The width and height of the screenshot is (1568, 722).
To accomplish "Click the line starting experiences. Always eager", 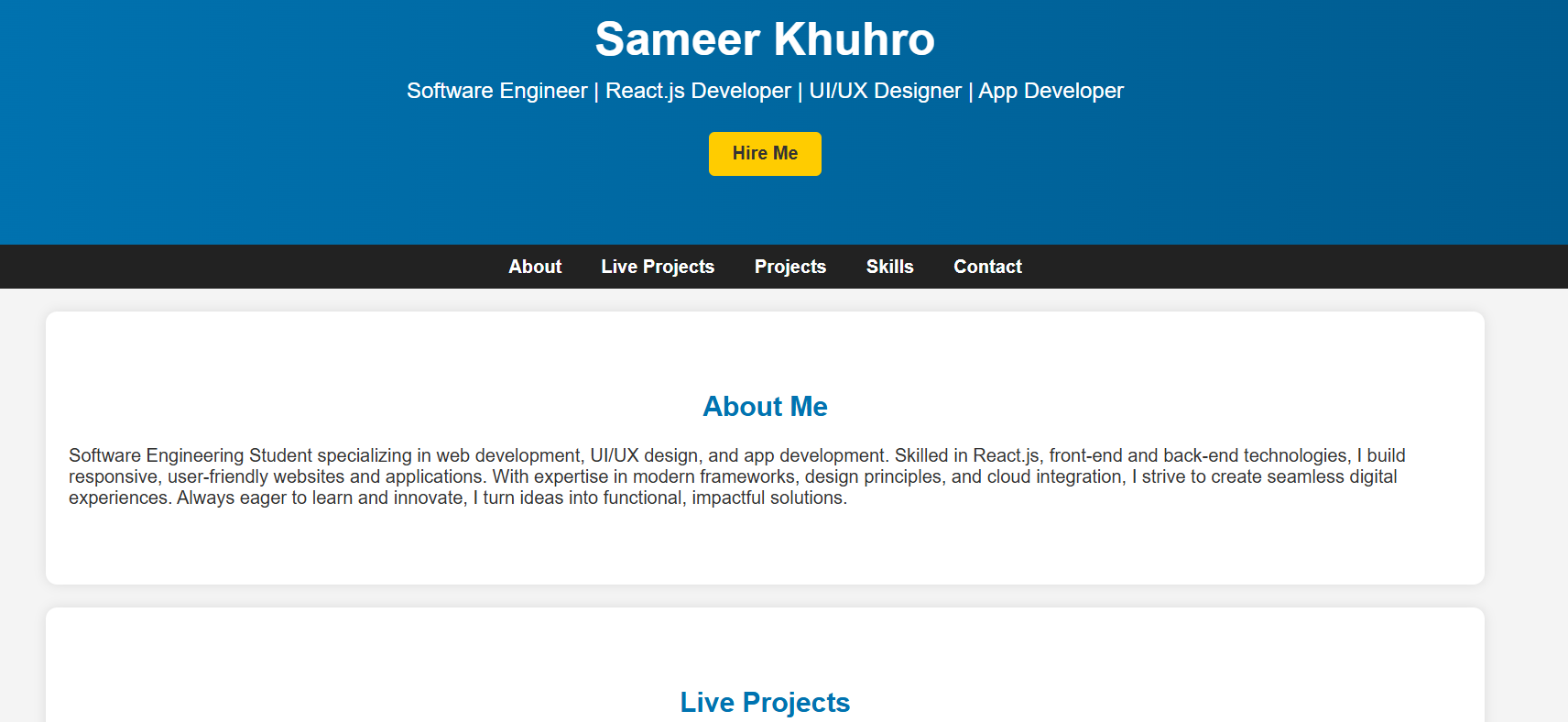I will (458, 498).
